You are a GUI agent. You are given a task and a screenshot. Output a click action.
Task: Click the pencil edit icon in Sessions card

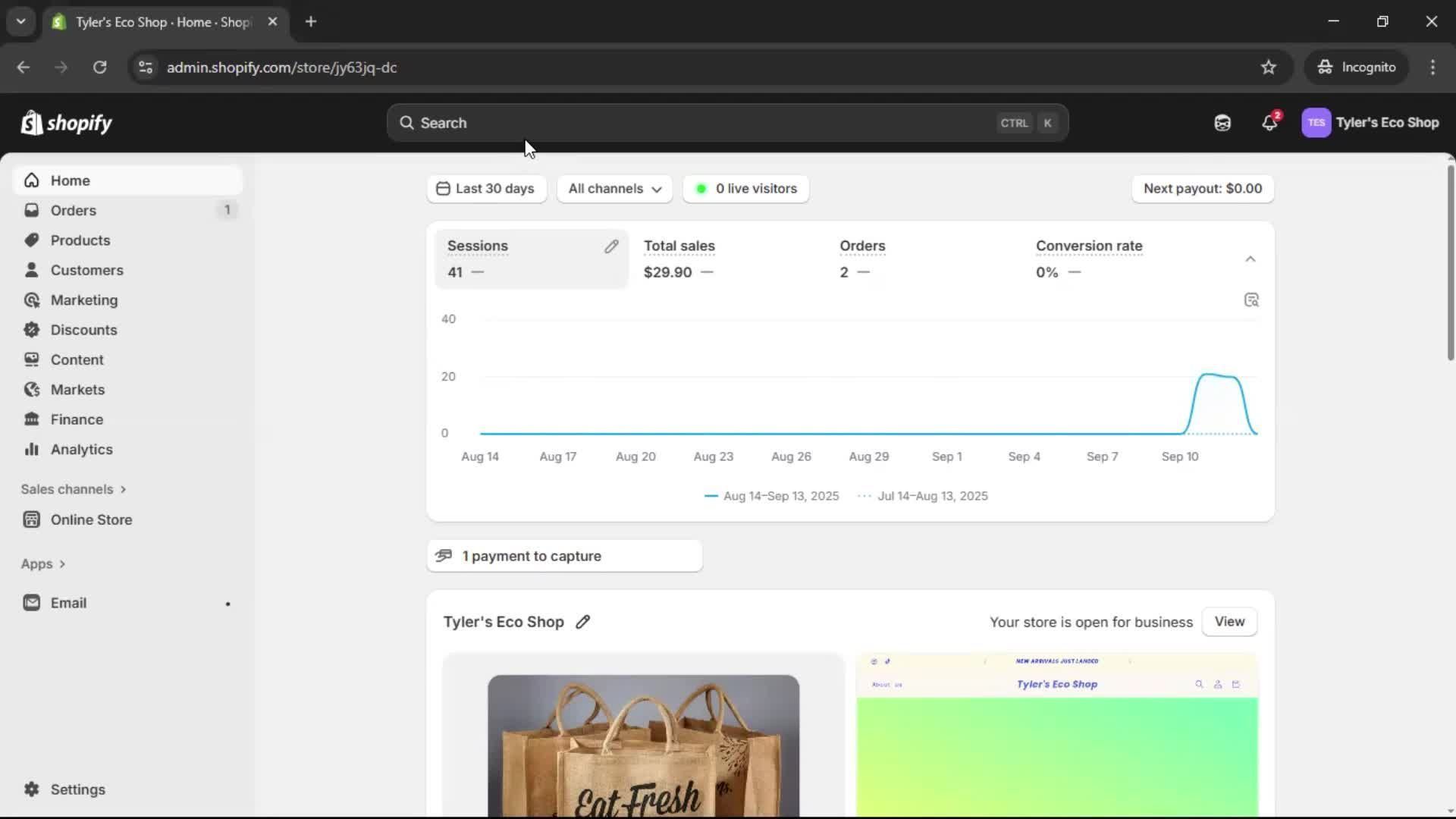click(611, 246)
